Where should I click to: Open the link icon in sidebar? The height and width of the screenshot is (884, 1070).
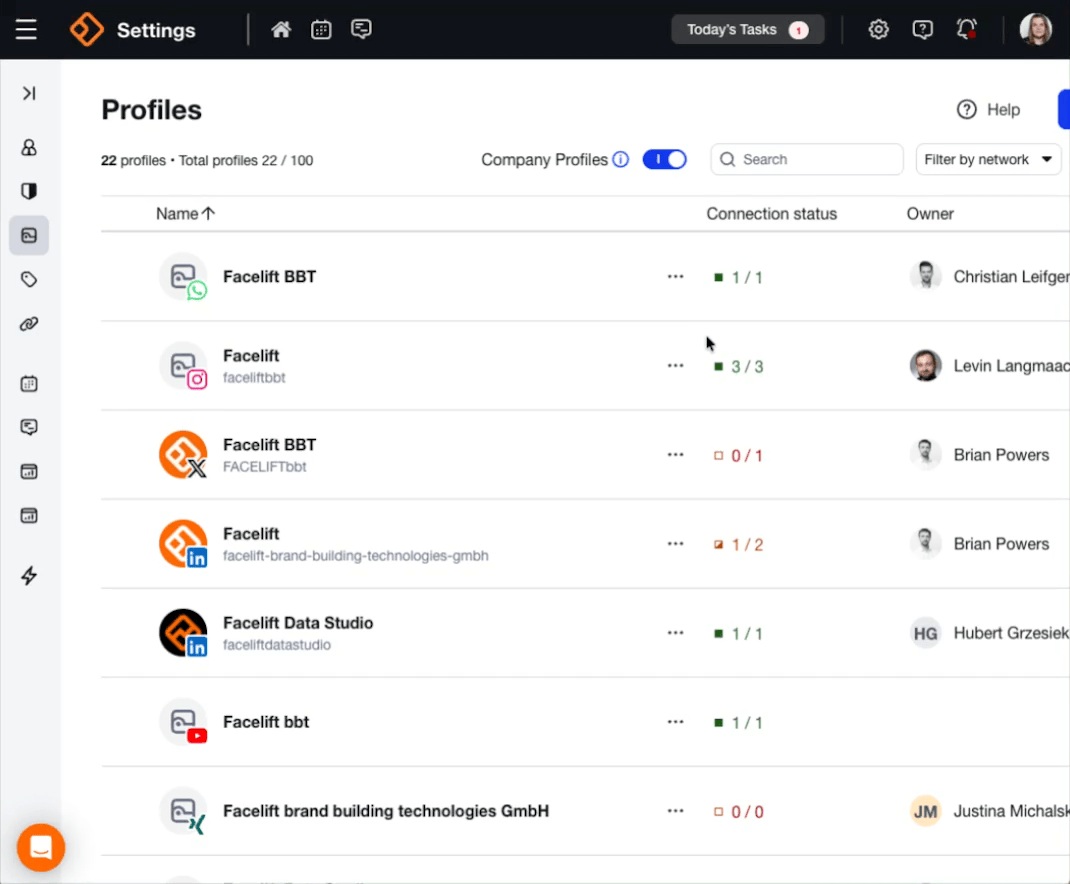pyautogui.click(x=29, y=324)
